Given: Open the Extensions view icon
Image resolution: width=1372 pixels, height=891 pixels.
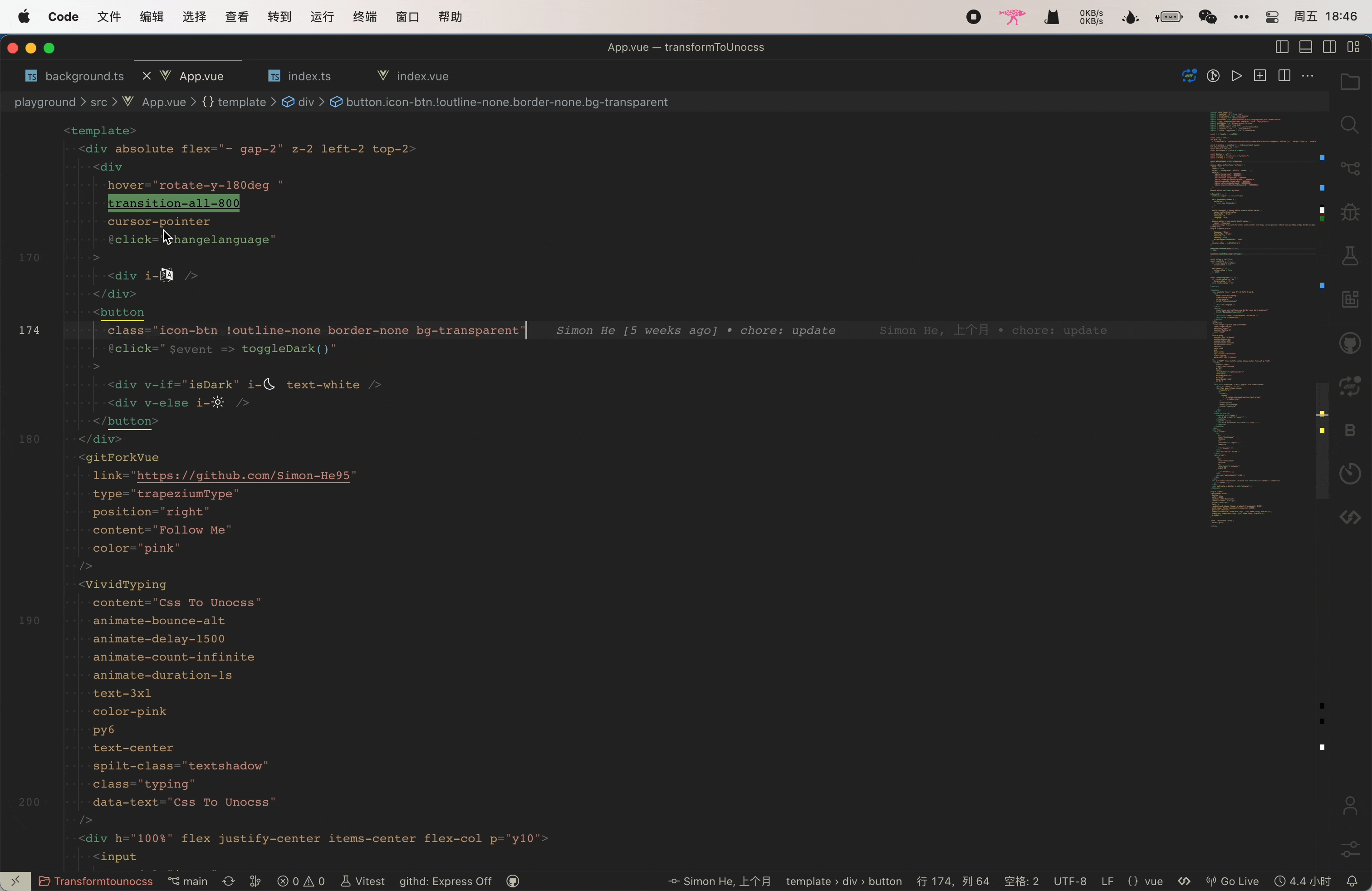Looking at the screenshot, I should pos(1349,300).
